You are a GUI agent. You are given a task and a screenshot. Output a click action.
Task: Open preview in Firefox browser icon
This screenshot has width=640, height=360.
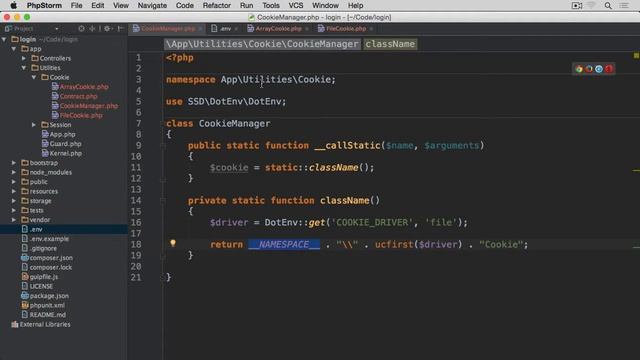pyautogui.click(x=589, y=69)
